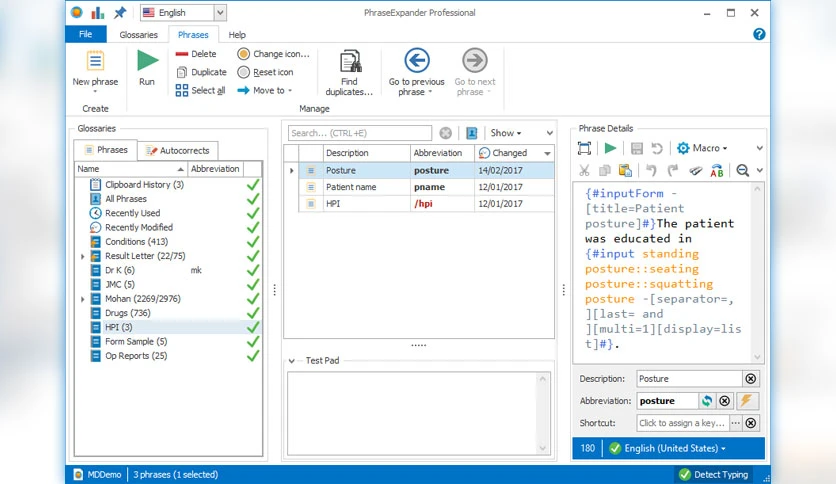Select the HPI phrase row with /hpi
This screenshot has width=836, height=484.
tap(426, 204)
